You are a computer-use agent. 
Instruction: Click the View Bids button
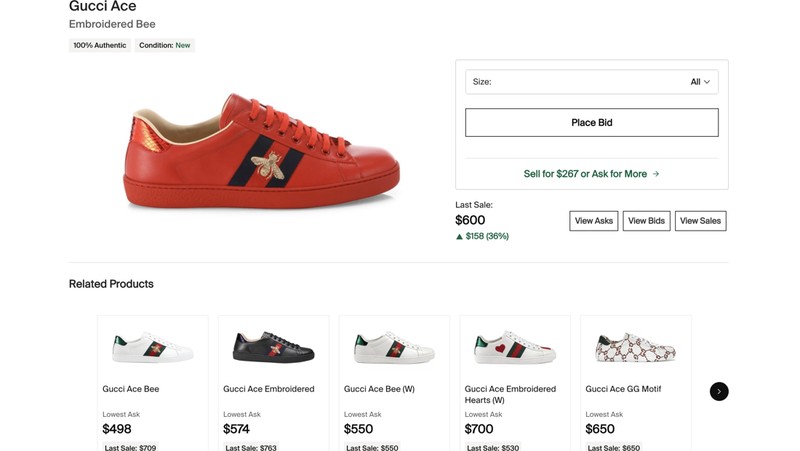646,221
